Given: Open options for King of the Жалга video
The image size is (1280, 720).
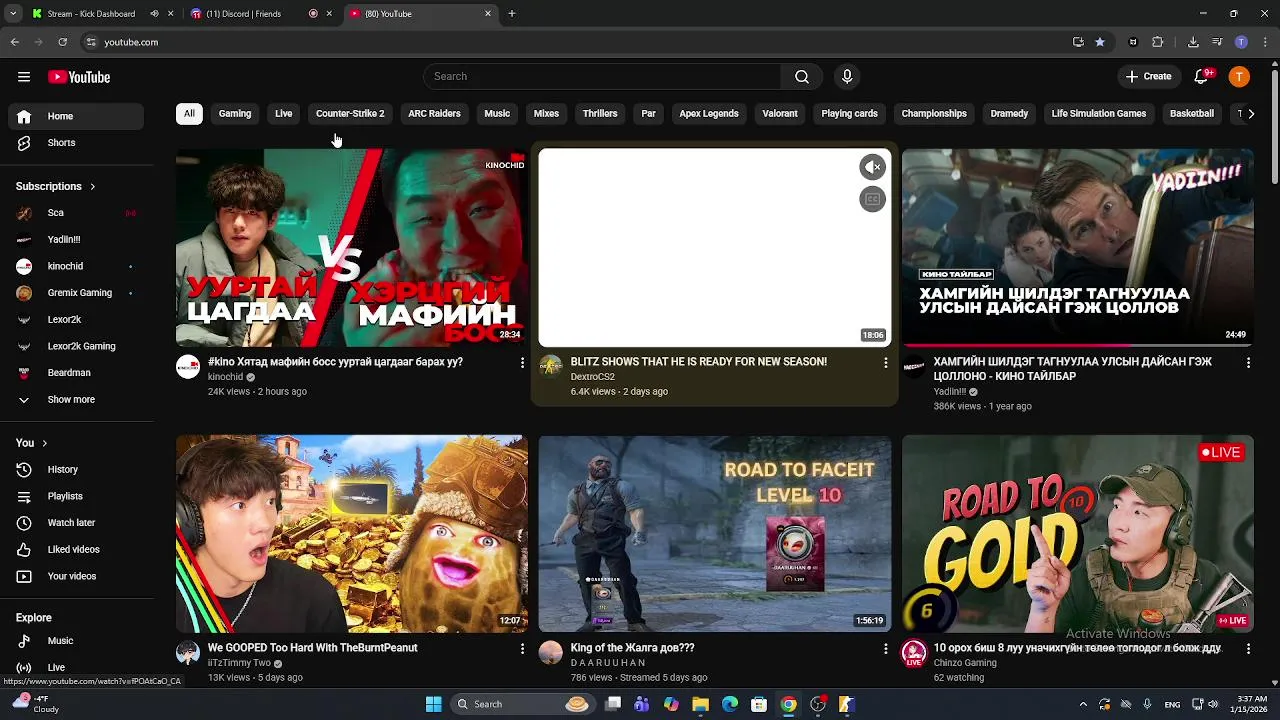Looking at the screenshot, I should [x=885, y=649].
